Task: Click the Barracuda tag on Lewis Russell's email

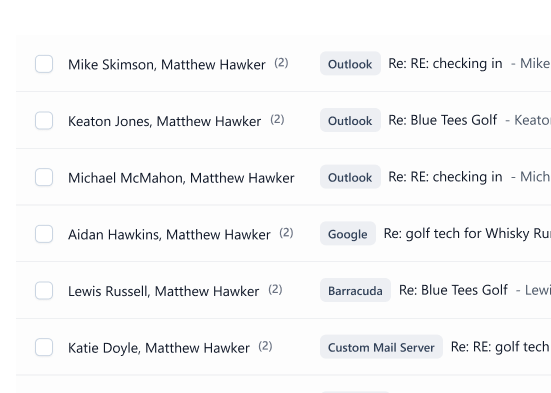Action: (x=355, y=290)
